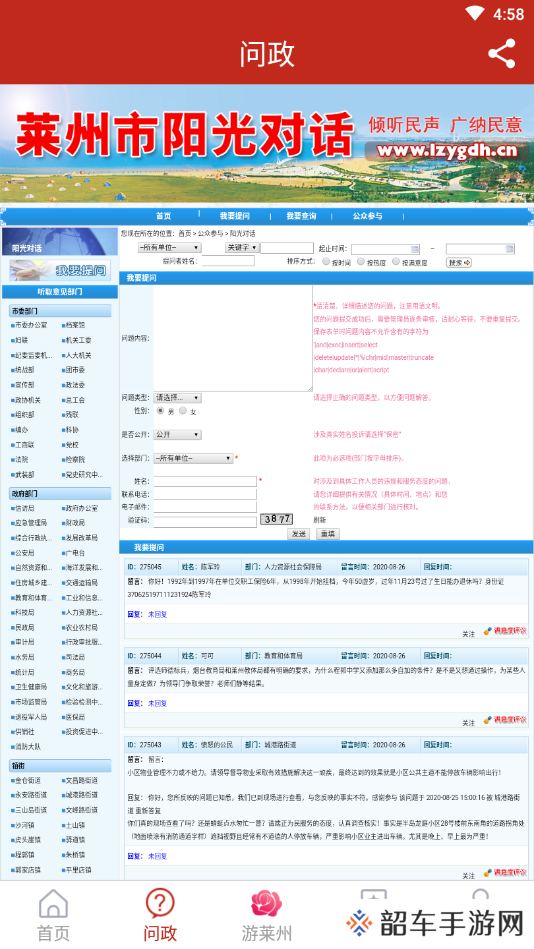Click the 提问者姓名 input field
Viewport: 534px width, 949px height.
[x=228, y=261]
